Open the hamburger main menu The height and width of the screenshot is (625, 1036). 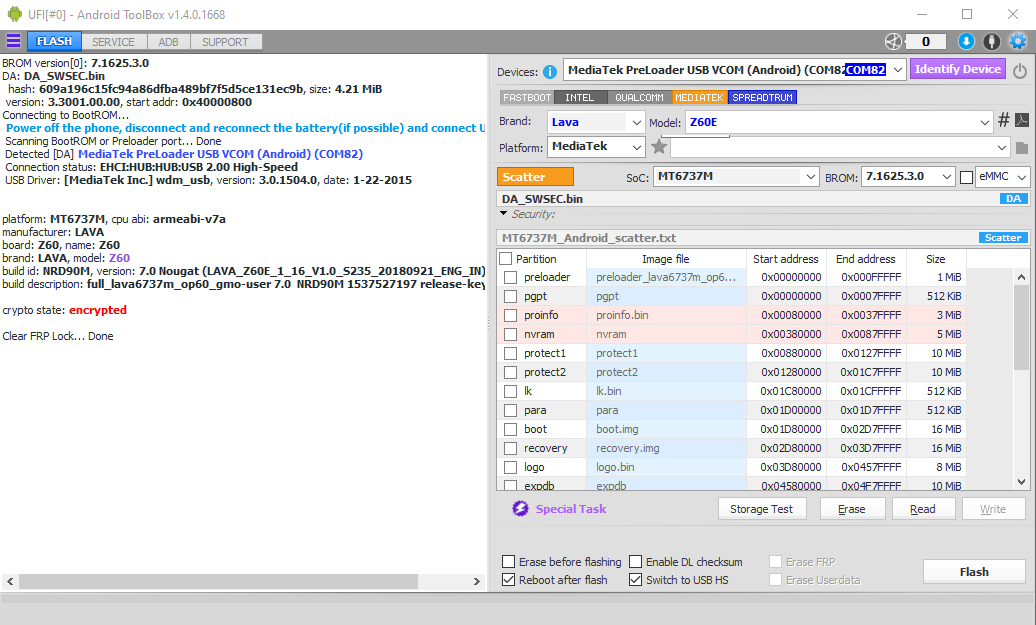[x=13, y=41]
